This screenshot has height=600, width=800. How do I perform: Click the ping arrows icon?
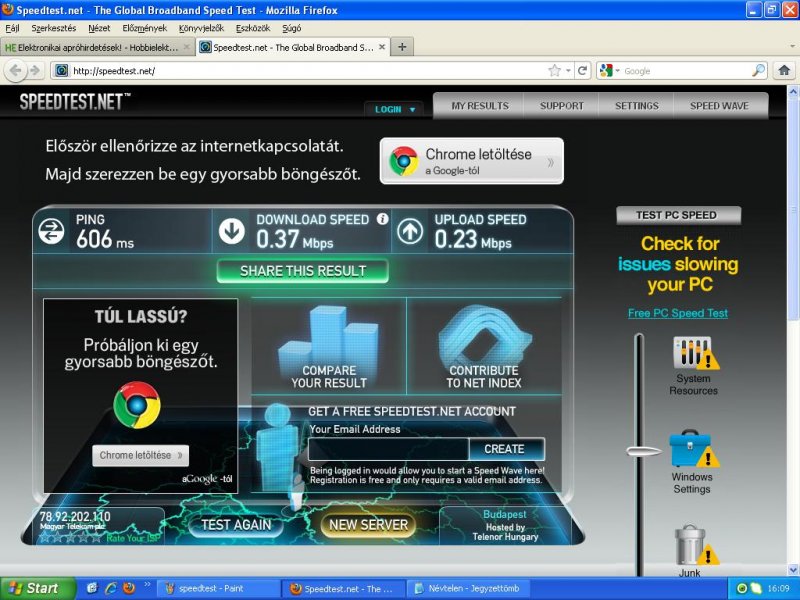[52, 231]
